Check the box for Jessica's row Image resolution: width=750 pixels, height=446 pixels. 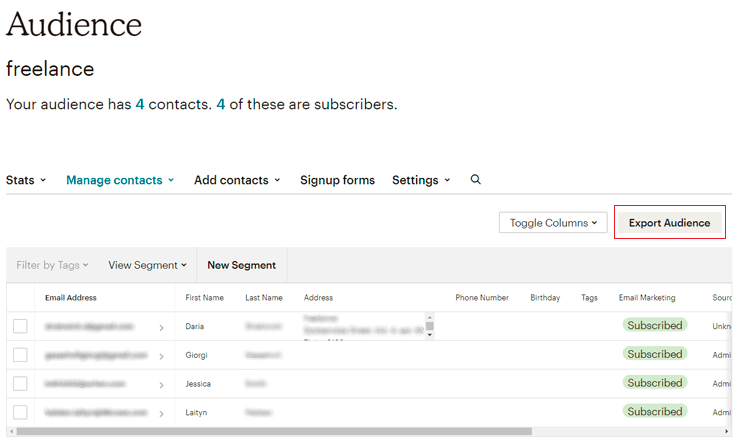20,383
